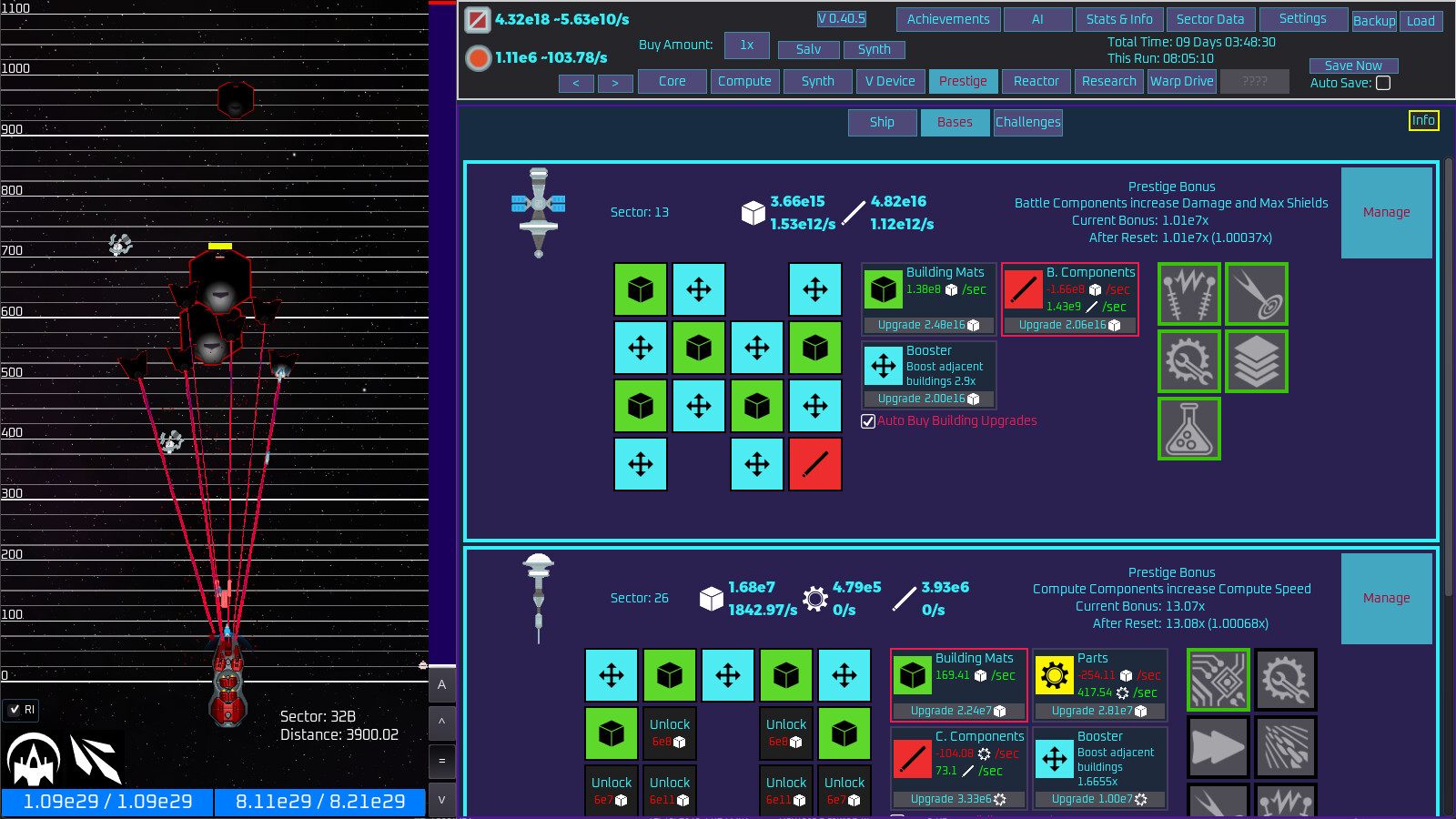This screenshot has height=819, width=1456.
Task: Click the Save Now button
Action: pyautogui.click(x=1353, y=65)
